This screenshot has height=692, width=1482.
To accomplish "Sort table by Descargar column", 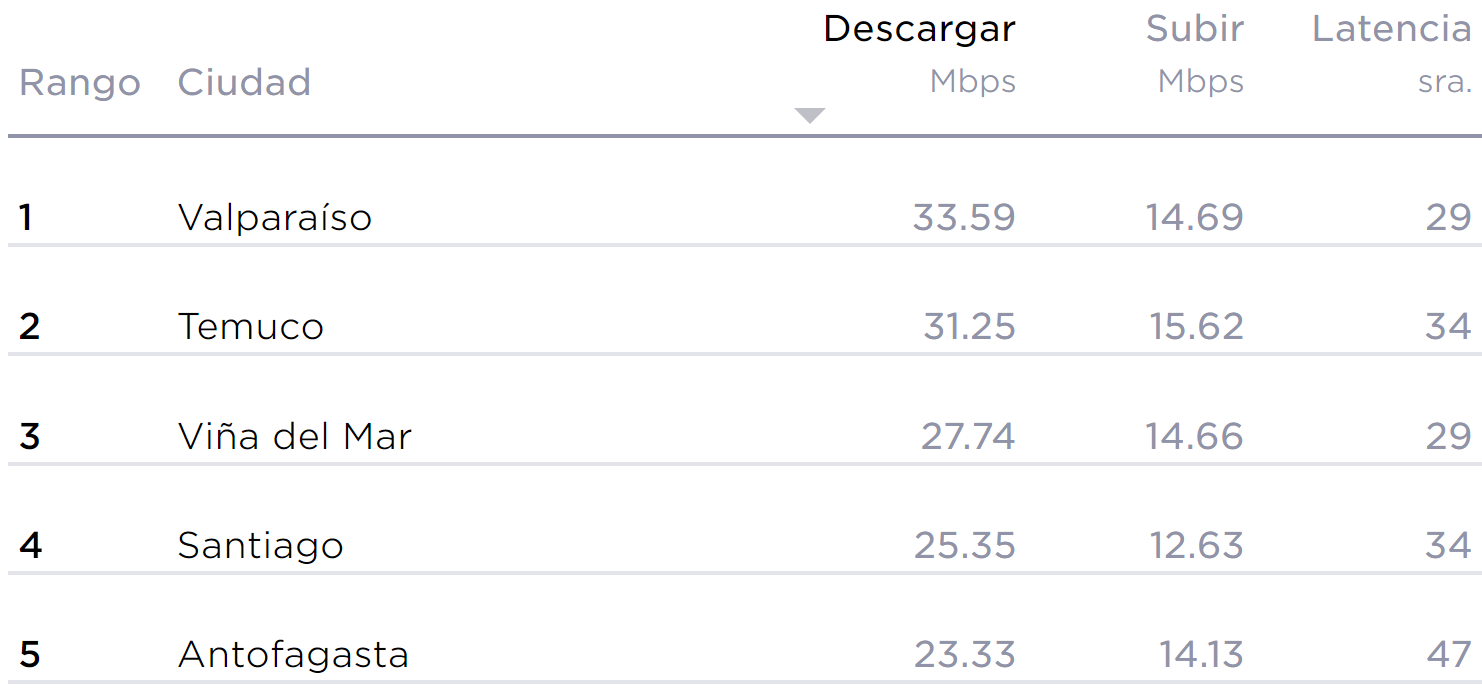I will (918, 29).
